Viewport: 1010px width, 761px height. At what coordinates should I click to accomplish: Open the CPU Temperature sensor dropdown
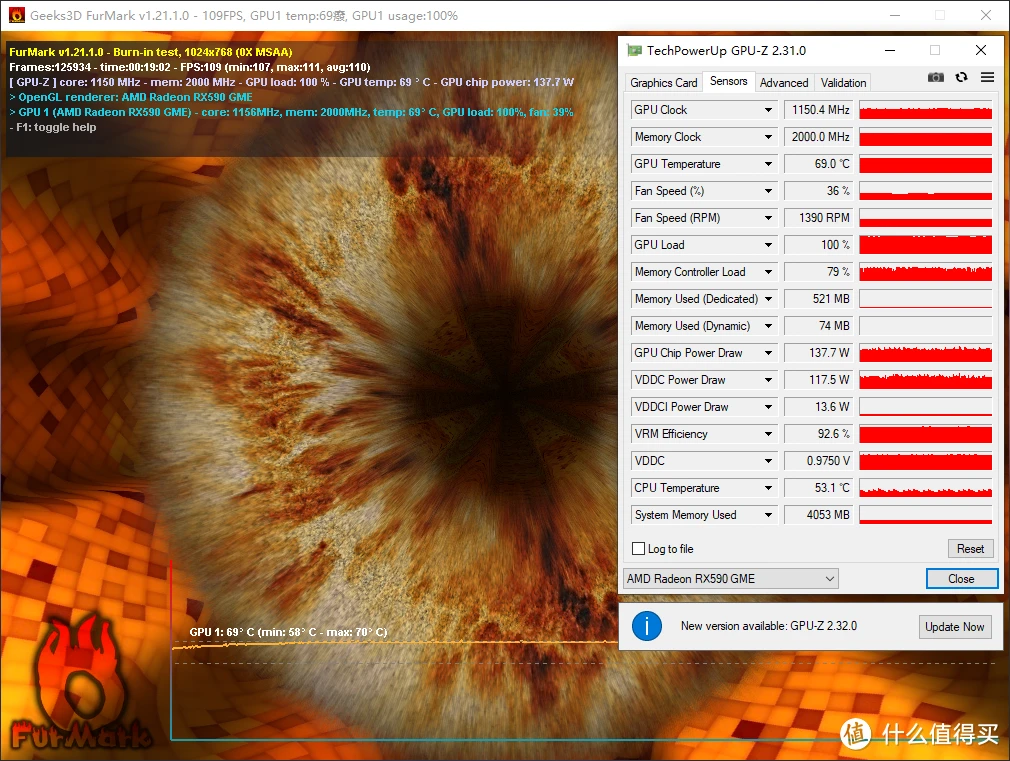coord(768,488)
